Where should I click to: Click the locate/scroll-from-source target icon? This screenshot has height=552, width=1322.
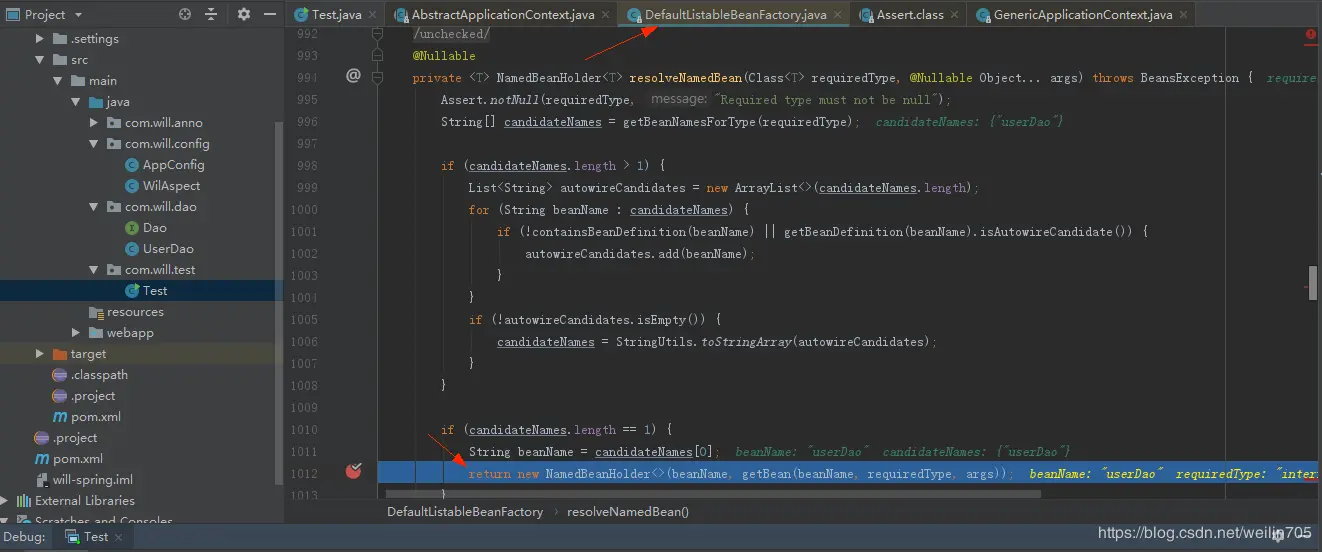pyautogui.click(x=185, y=15)
